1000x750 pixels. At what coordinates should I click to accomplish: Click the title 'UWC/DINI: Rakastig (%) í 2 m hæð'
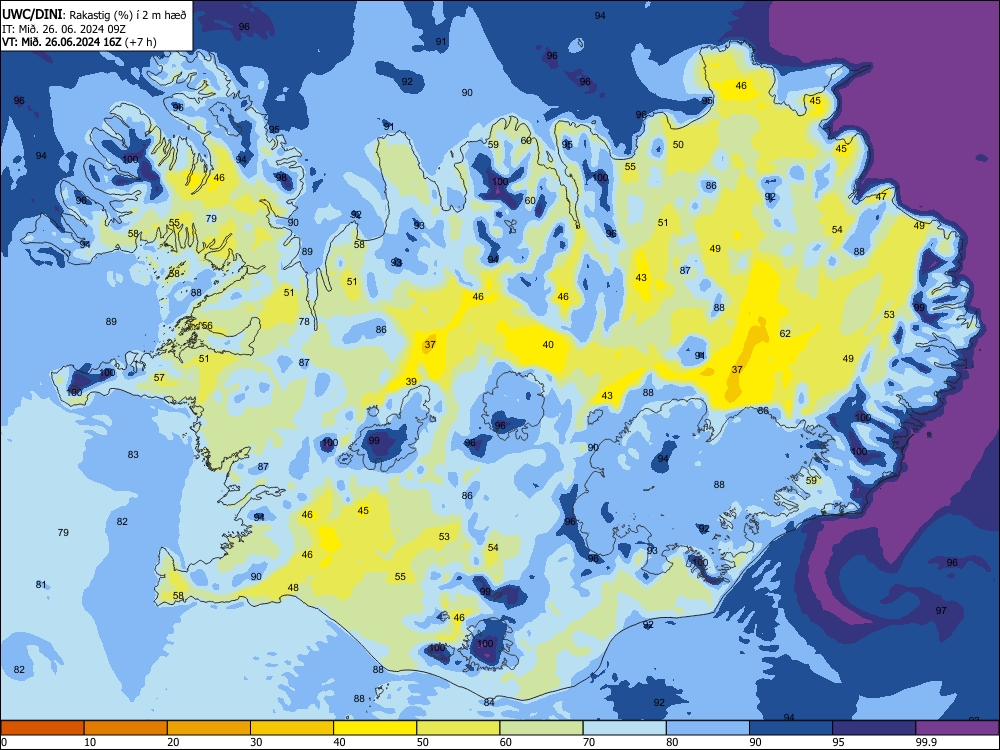pyautogui.click(x=94, y=13)
